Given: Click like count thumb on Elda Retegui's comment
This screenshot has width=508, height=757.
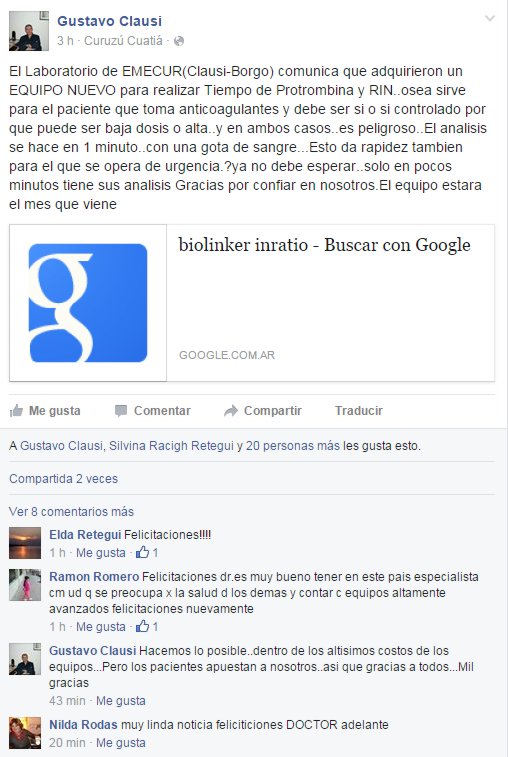Looking at the screenshot, I should tap(142, 552).
